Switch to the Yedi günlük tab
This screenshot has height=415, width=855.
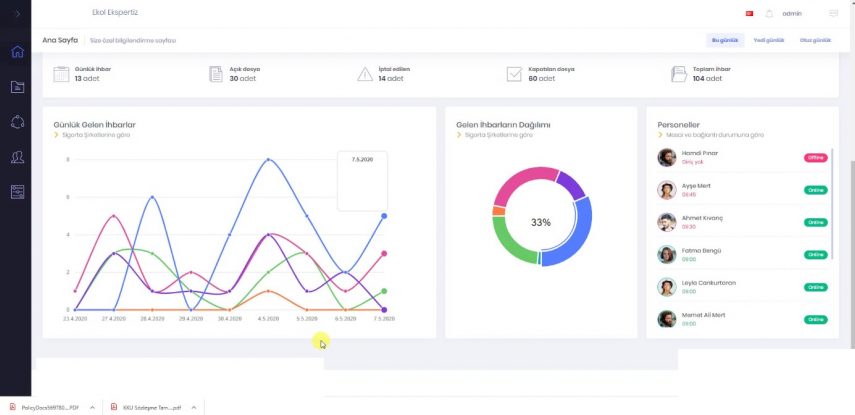click(767, 40)
